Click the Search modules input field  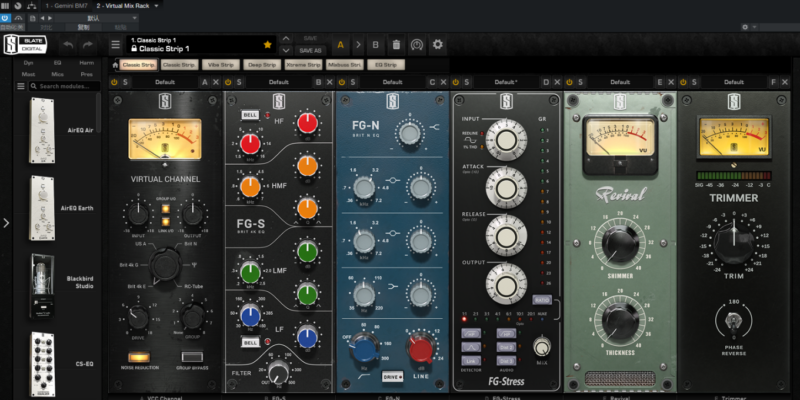pos(64,86)
